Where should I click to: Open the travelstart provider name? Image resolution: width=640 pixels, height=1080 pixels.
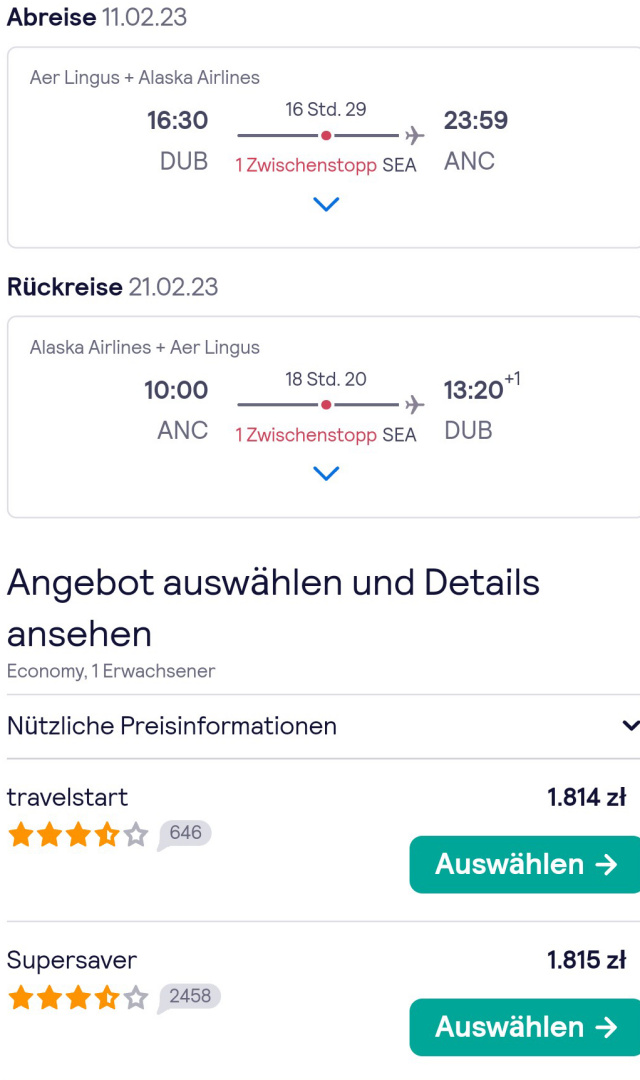coord(68,797)
